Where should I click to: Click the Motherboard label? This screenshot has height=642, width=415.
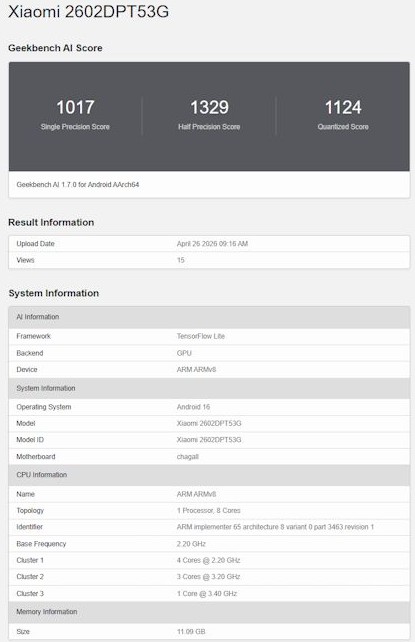click(x=36, y=457)
